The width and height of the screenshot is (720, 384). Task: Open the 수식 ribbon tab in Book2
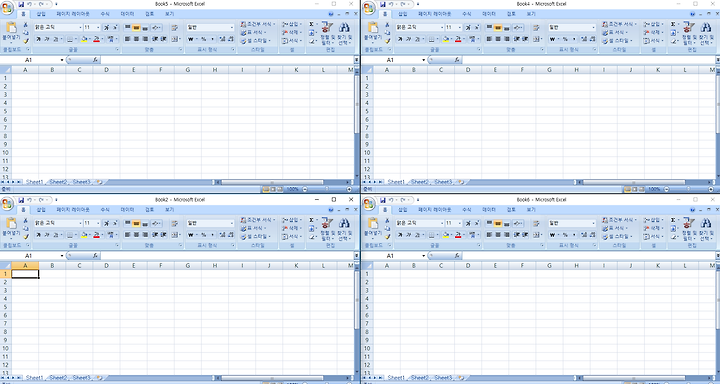click(x=105, y=210)
